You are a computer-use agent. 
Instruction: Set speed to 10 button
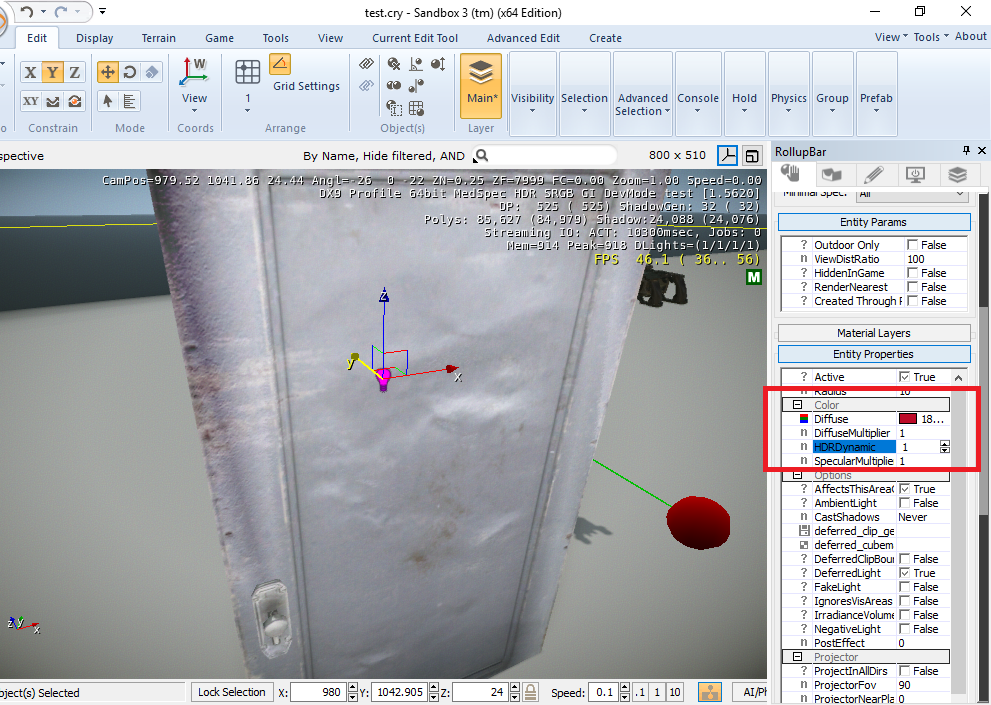tap(674, 692)
